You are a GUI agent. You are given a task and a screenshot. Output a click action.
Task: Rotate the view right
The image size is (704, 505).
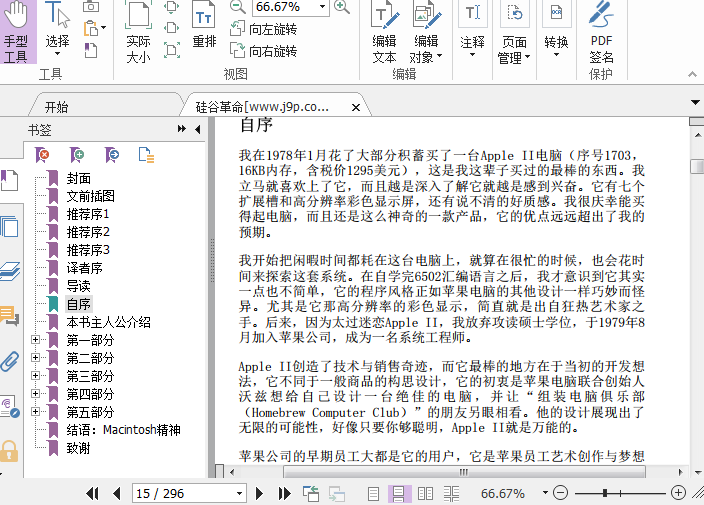263,50
